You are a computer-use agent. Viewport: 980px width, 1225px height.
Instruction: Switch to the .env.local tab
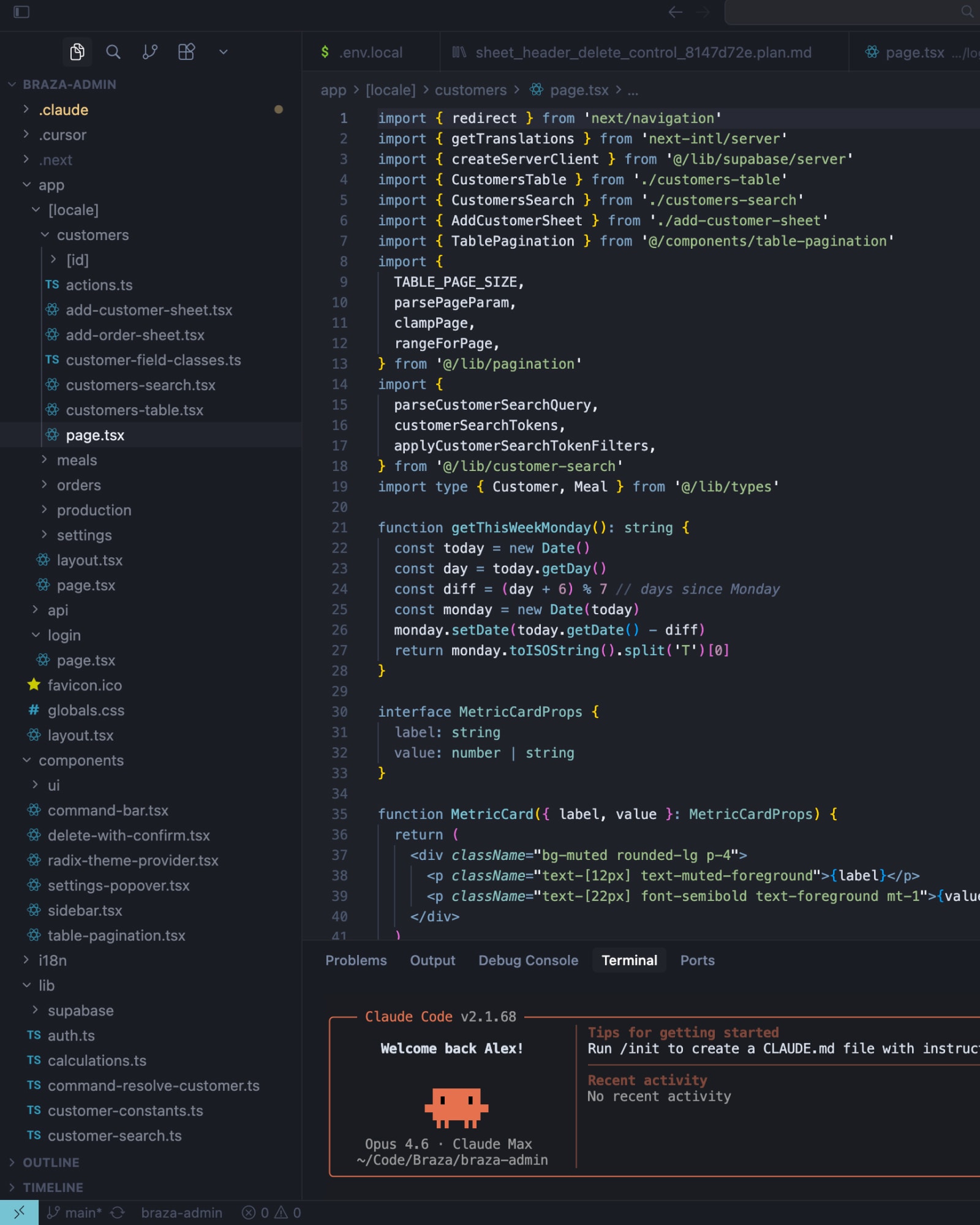tap(371, 53)
